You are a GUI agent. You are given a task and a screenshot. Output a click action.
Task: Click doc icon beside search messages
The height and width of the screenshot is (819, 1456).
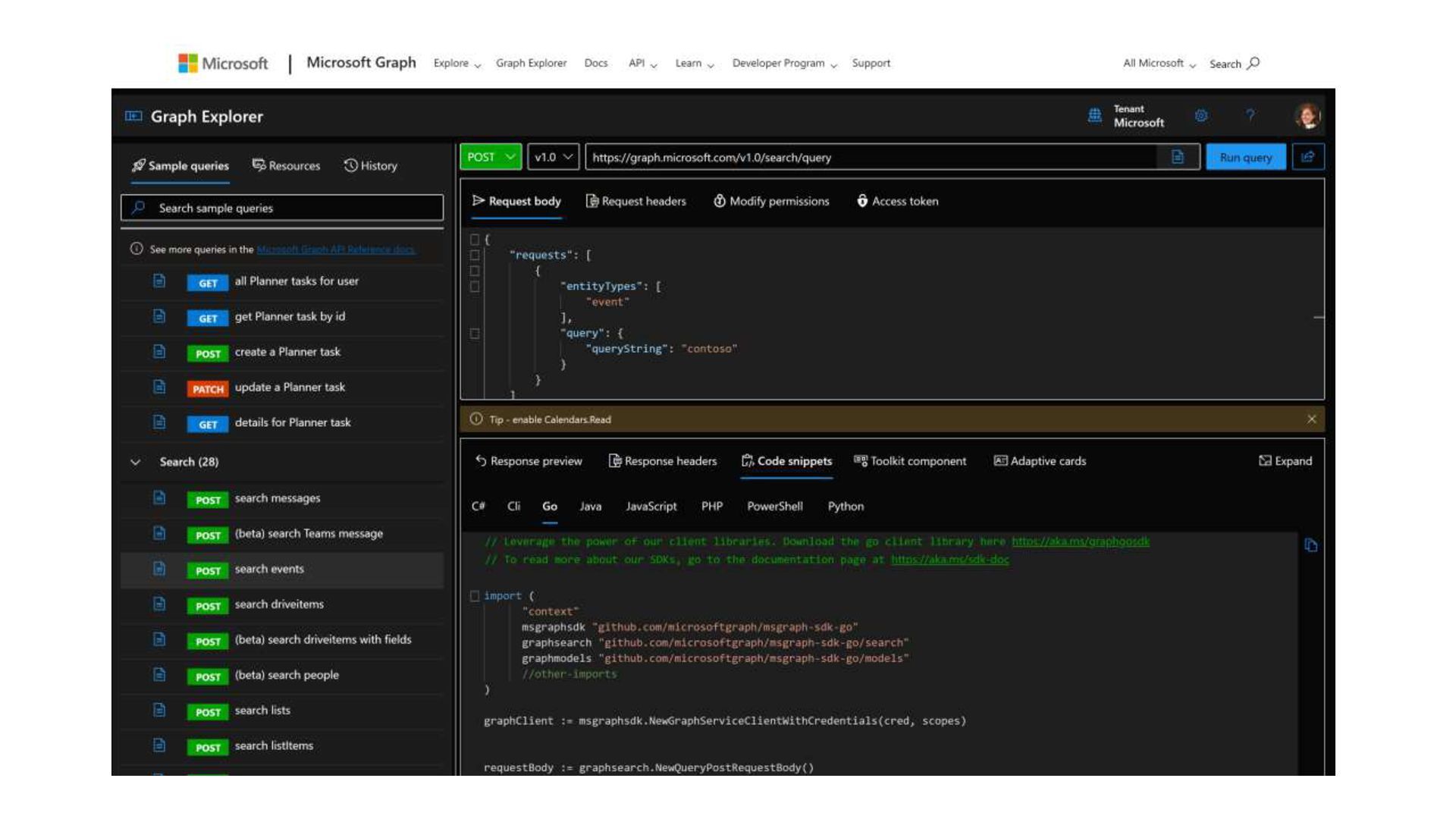point(159,498)
